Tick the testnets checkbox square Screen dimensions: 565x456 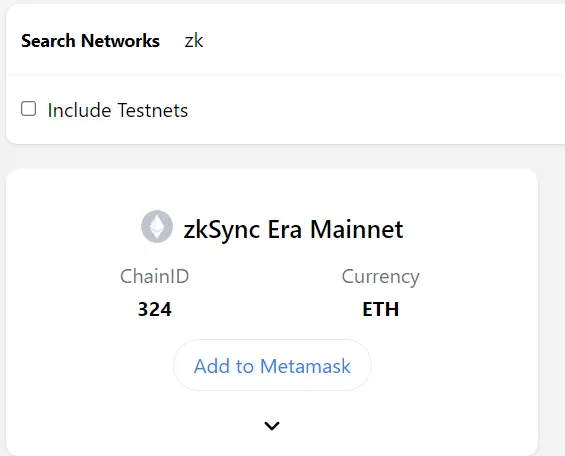coord(28,109)
